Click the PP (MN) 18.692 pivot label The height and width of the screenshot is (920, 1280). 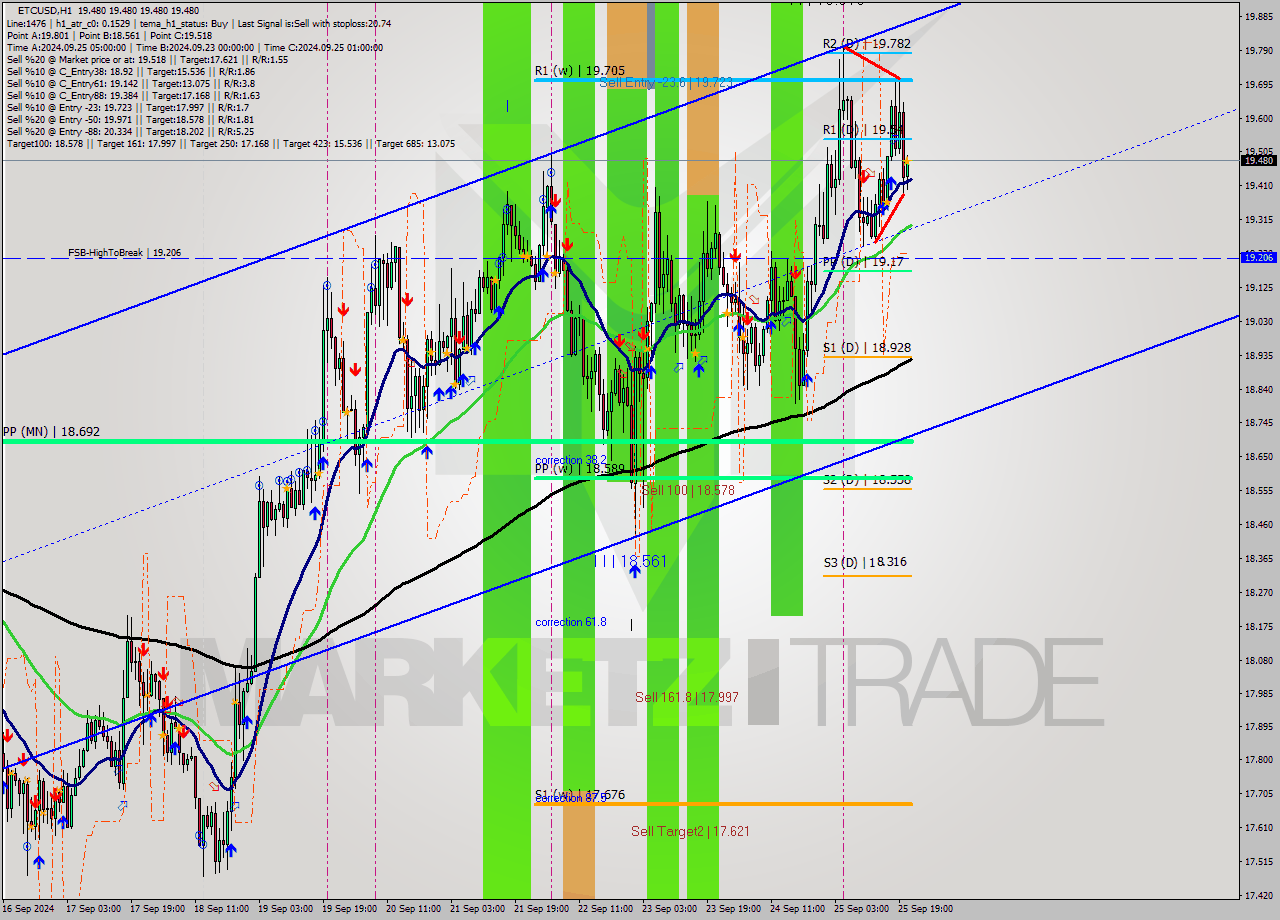pos(51,432)
